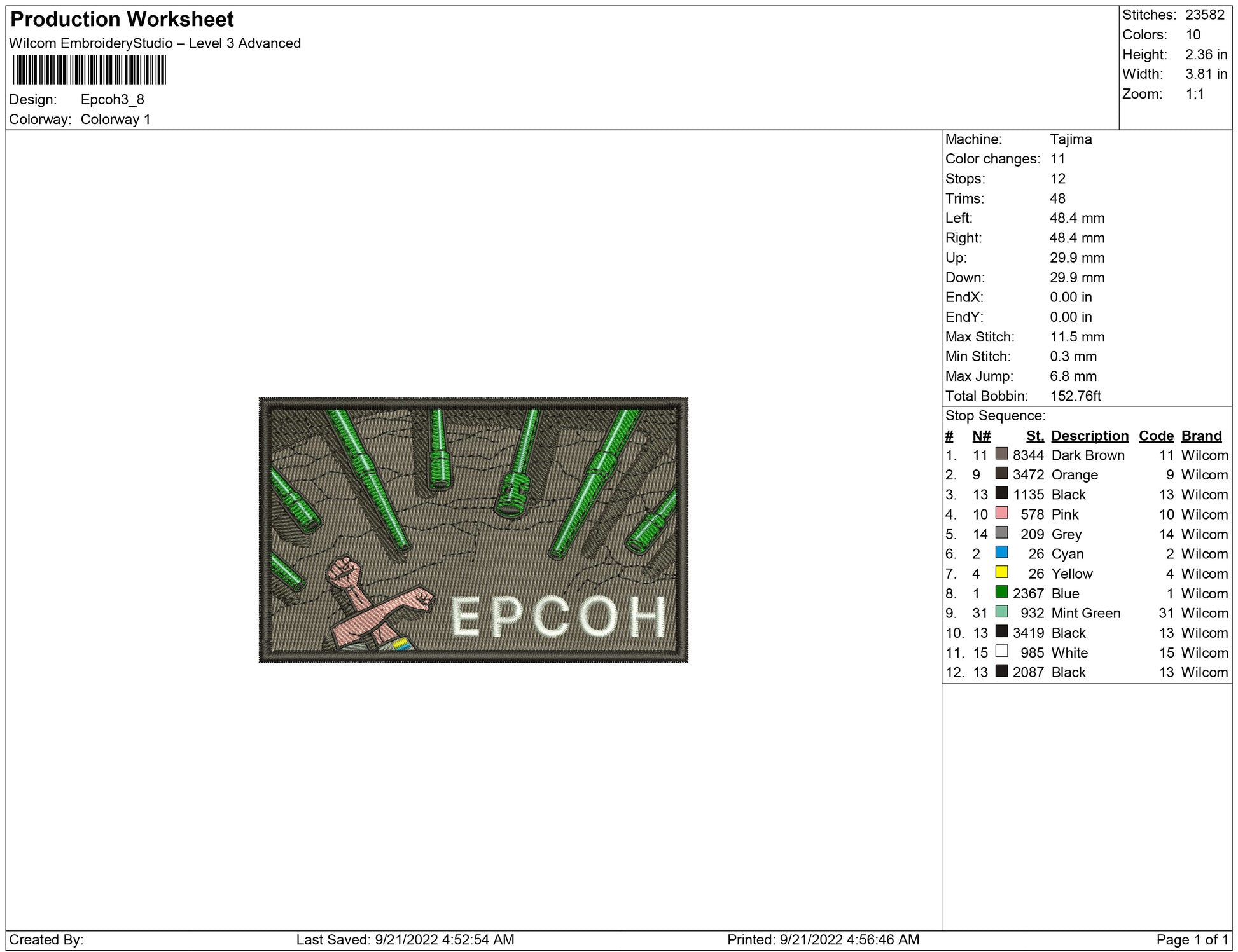Select the Yellow thread swatch

tap(1001, 572)
